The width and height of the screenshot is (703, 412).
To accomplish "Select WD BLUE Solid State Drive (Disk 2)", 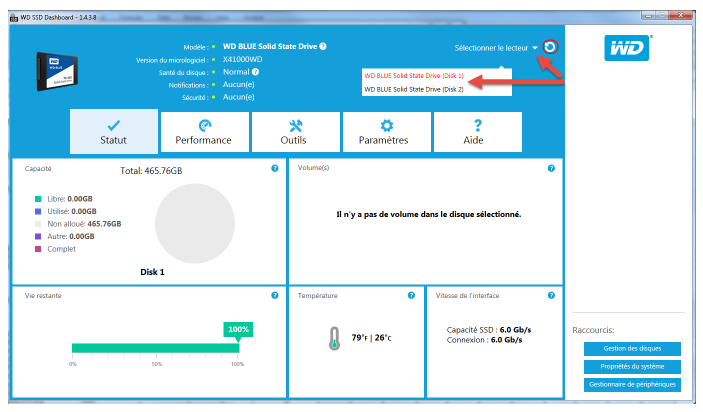I will (414, 89).
